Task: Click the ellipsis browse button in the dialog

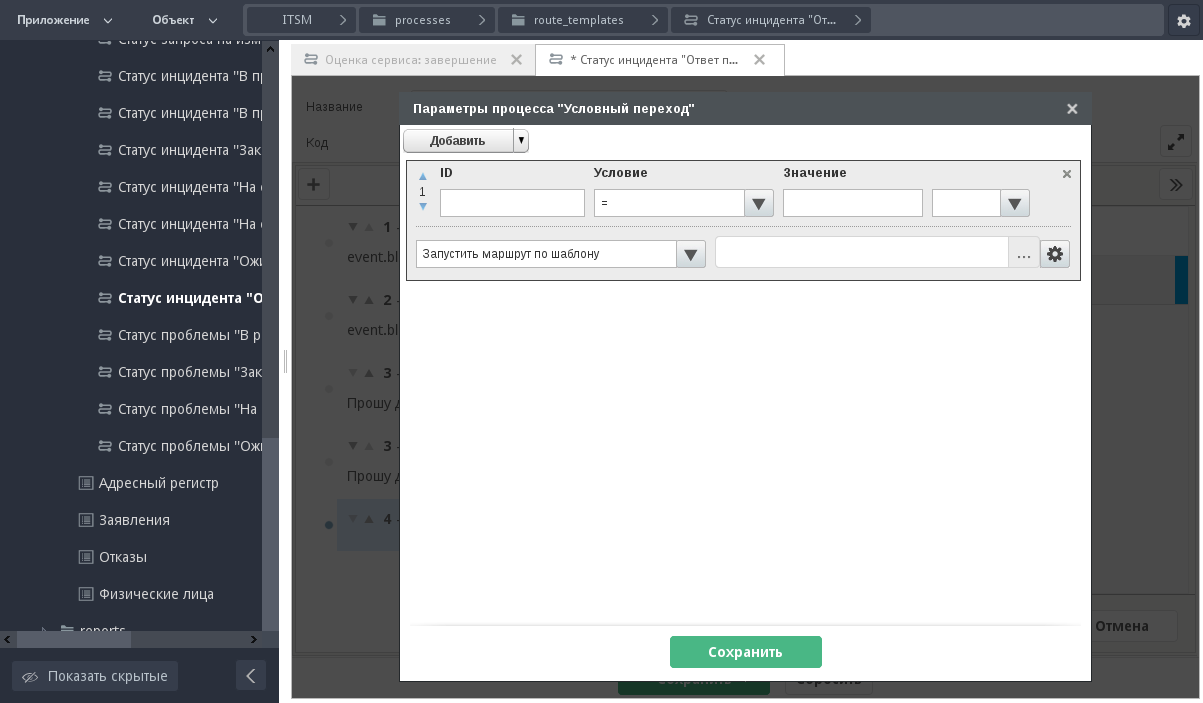Action: pos(1024,254)
